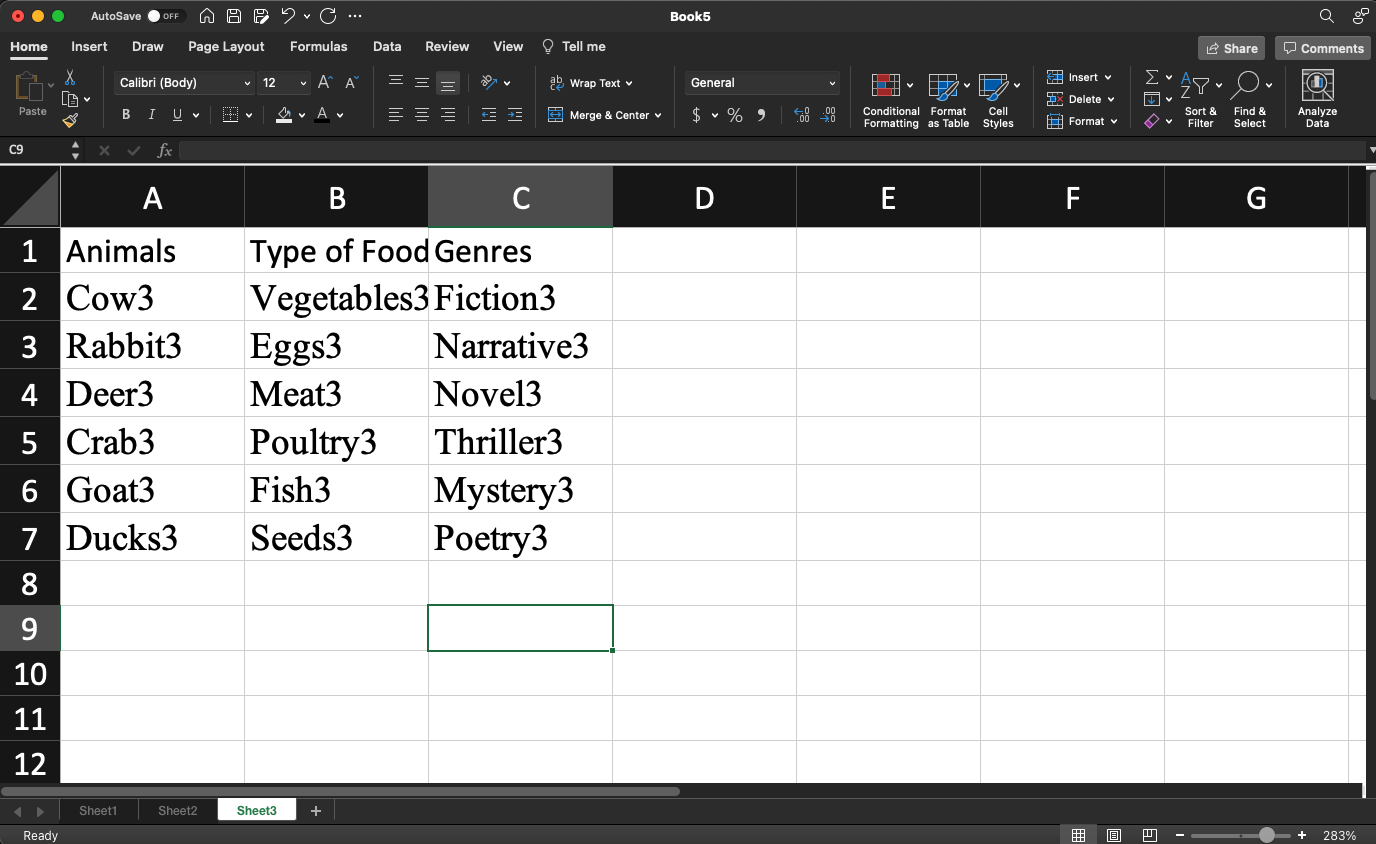1376x844 pixels.
Task: Open the Formulas ribbon tab
Action: point(319,46)
